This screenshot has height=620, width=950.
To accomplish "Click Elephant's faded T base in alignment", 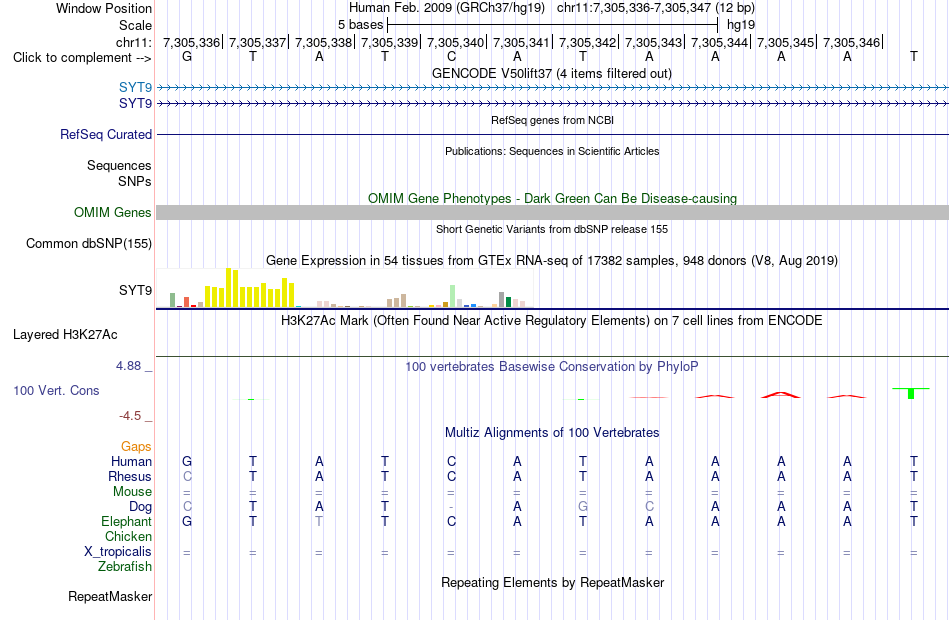I will 319,522.
